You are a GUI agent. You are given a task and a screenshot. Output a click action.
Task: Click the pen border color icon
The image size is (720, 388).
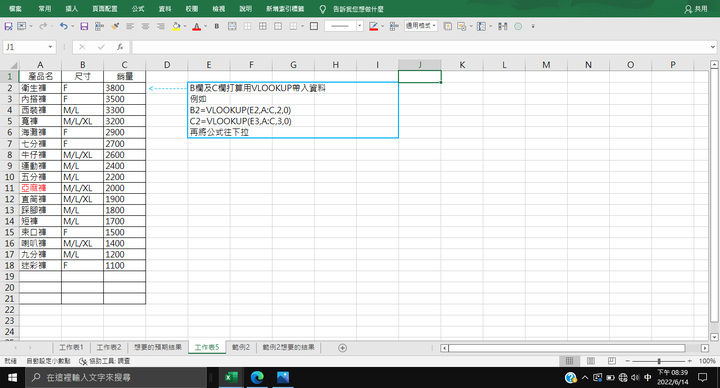click(373, 26)
